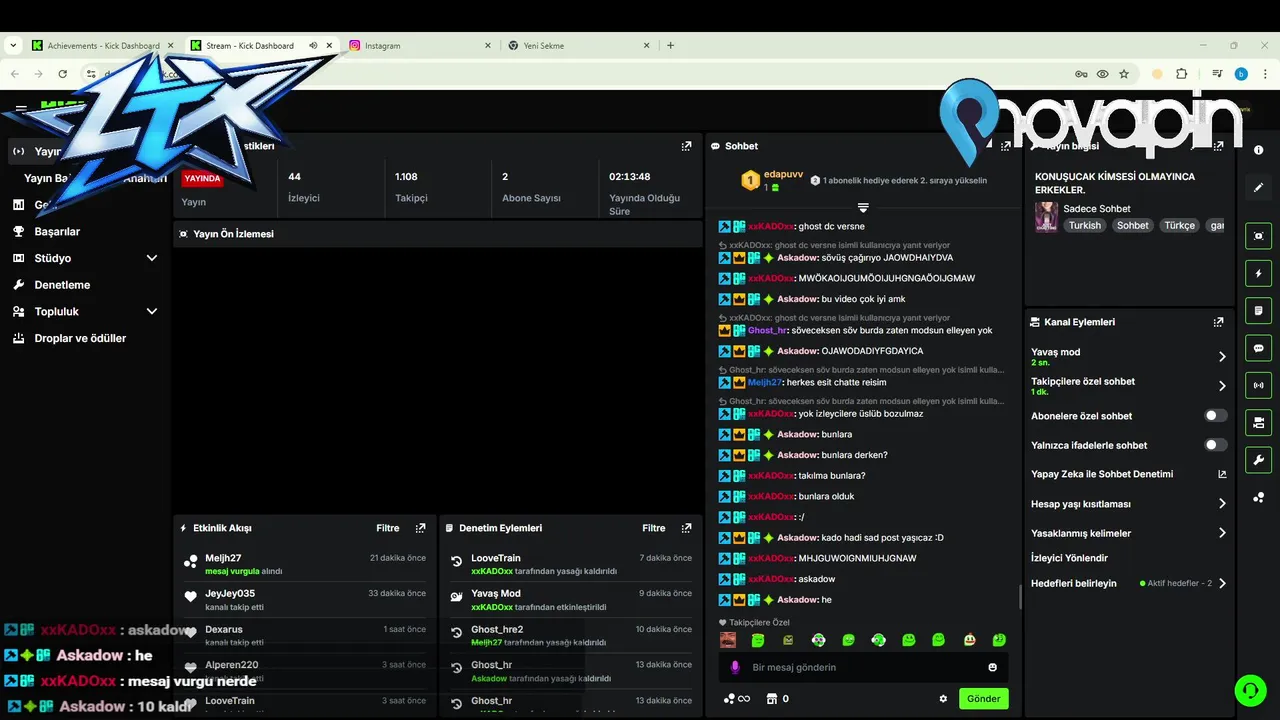The height and width of the screenshot is (720, 1280).
Task: Click the wrench moderation icon in right sidebar
Action: click(x=1258, y=459)
